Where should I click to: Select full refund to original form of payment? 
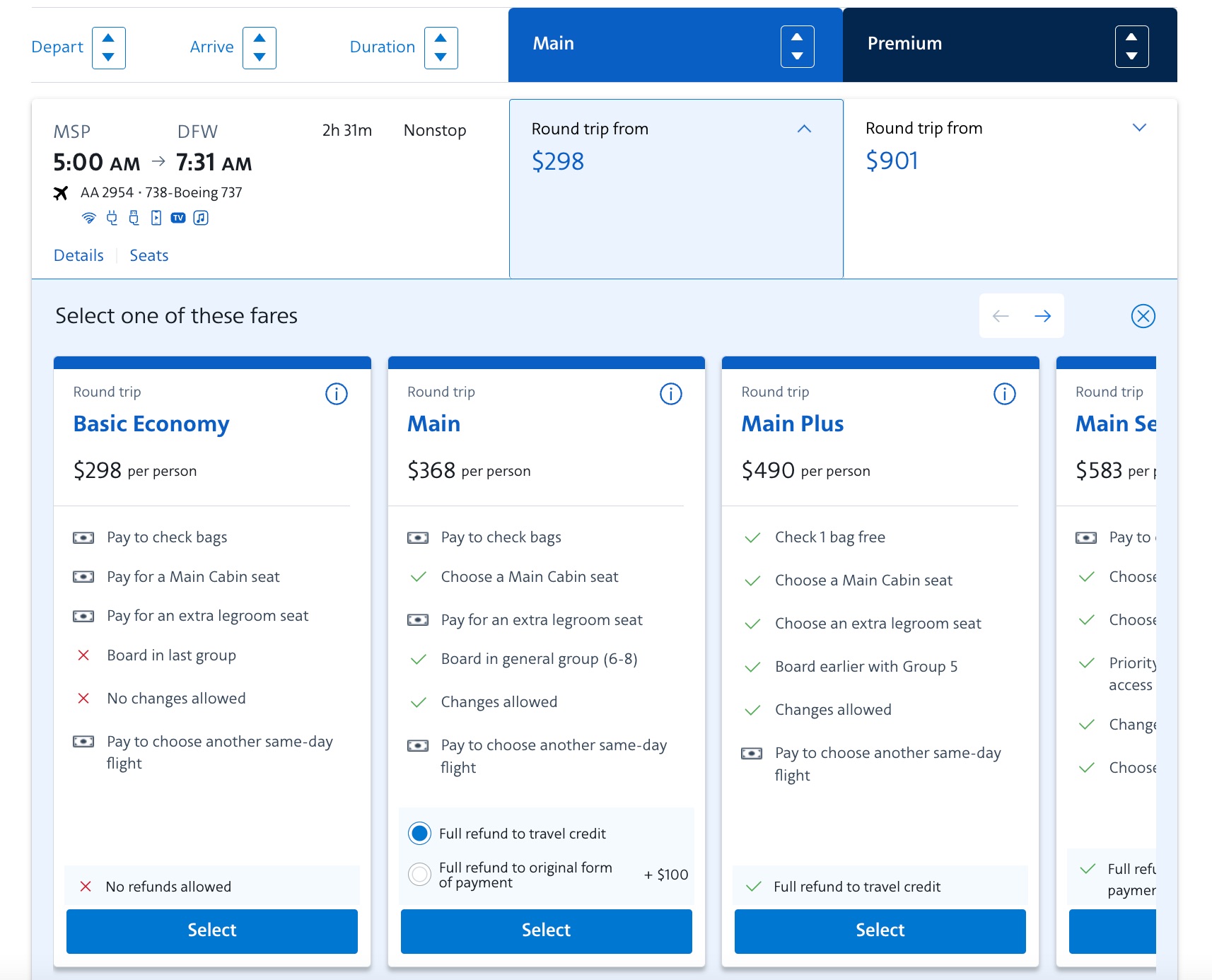click(419, 875)
